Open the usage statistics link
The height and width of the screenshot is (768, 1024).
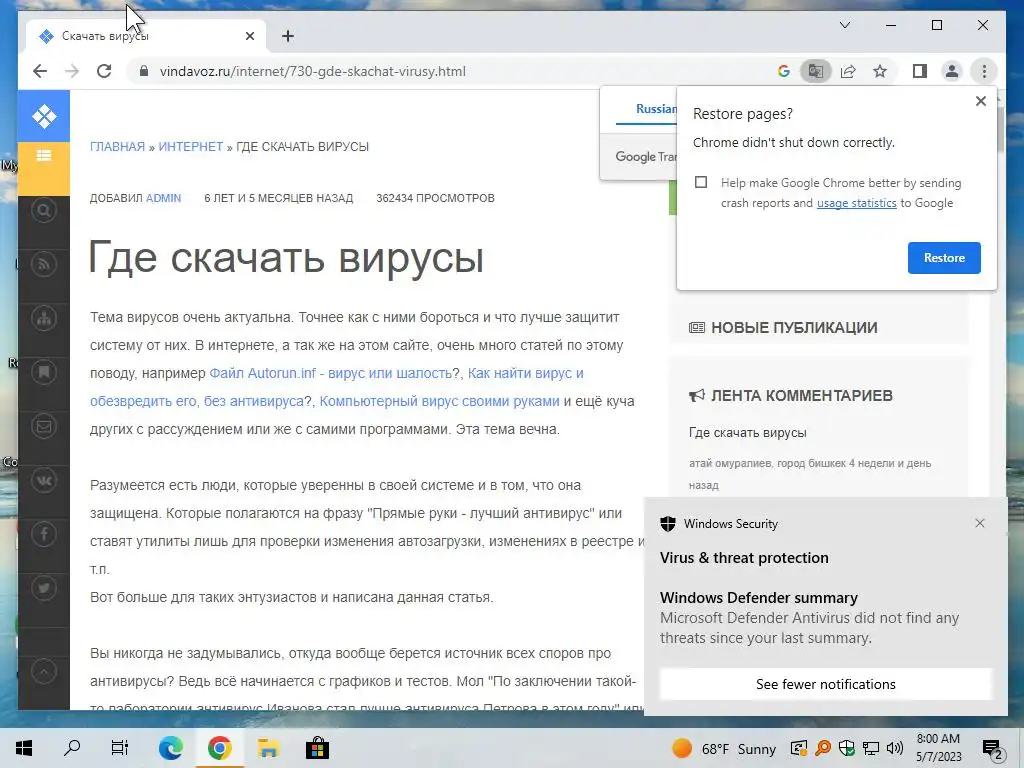[856, 203]
